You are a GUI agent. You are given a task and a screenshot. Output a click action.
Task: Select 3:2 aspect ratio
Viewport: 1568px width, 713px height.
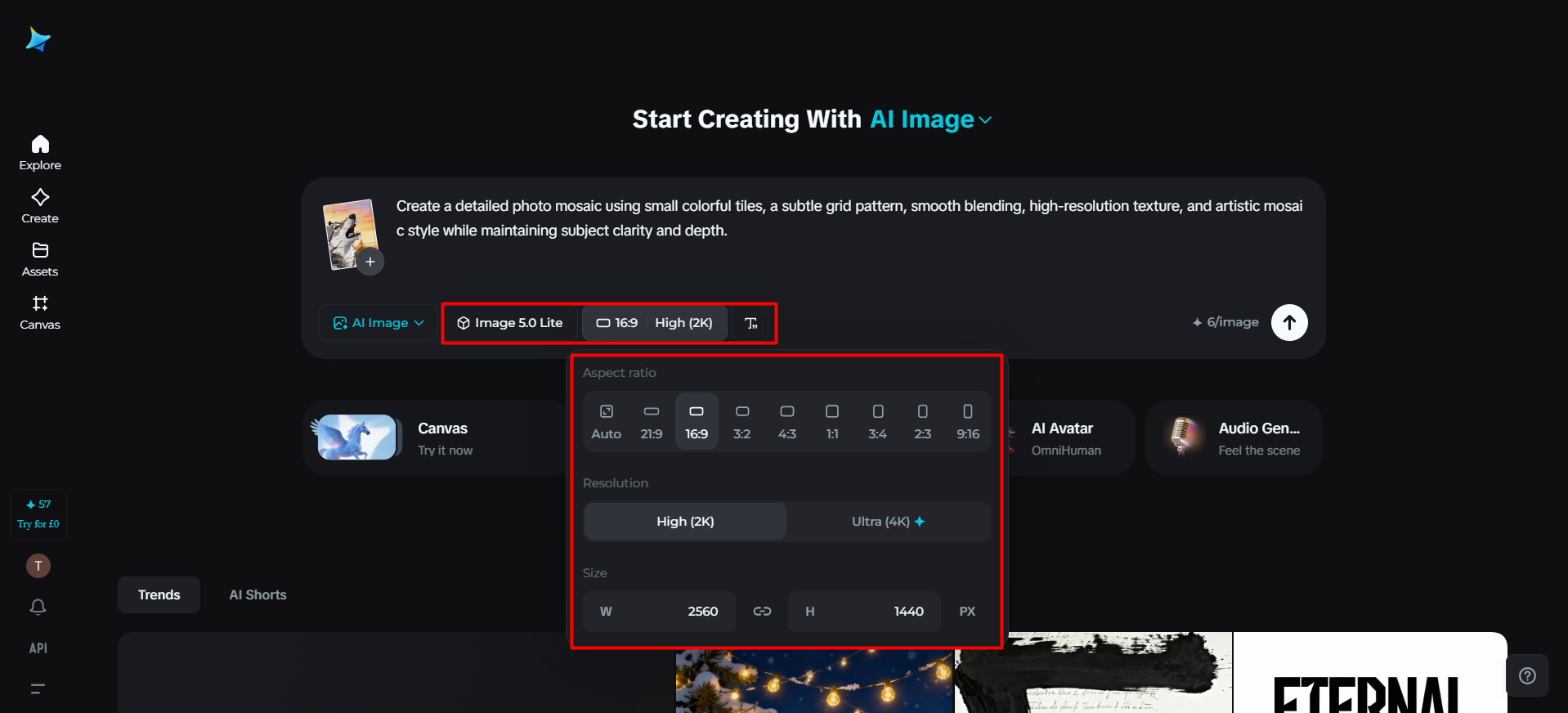(742, 421)
